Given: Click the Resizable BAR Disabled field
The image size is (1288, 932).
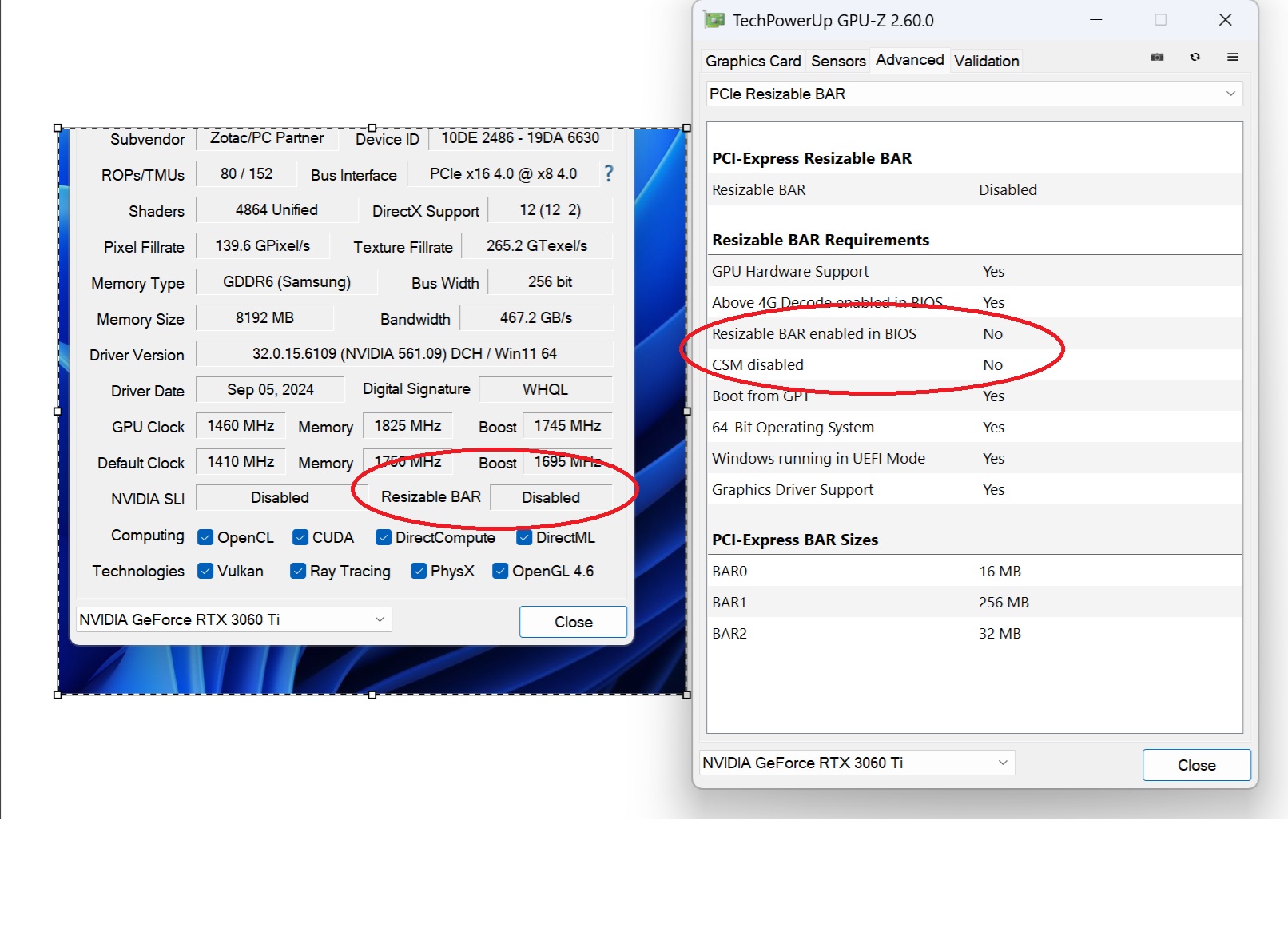Looking at the screenshot, I should (551, 497).
